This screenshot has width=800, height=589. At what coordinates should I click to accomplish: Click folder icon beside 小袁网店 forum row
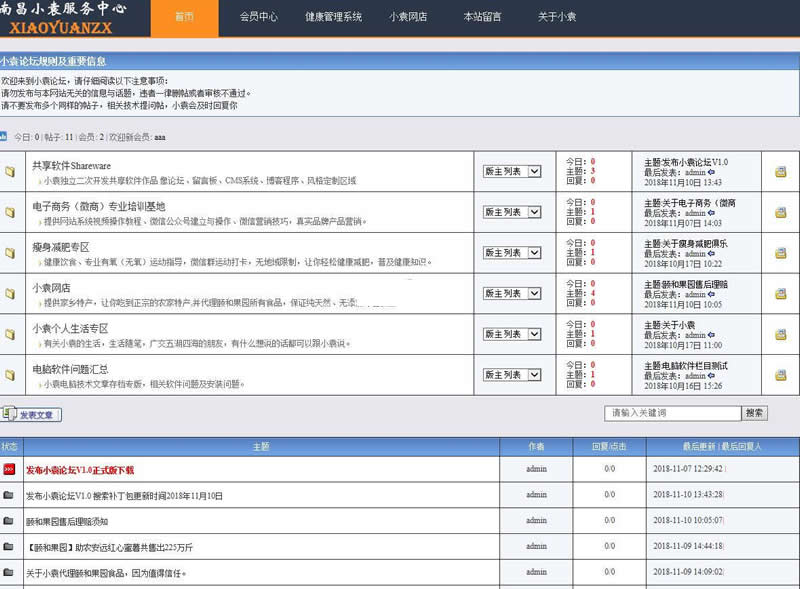[x=10, y=293]
